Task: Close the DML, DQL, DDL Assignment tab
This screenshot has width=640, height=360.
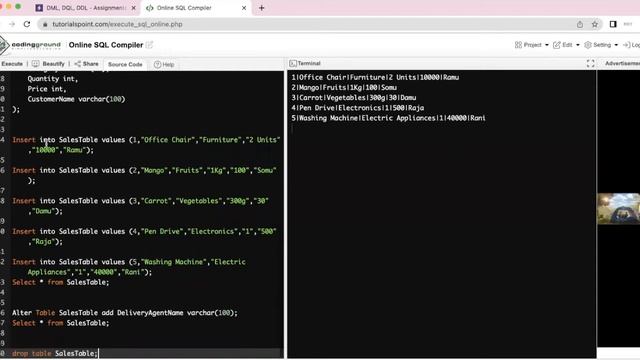Action: (133, 8)
